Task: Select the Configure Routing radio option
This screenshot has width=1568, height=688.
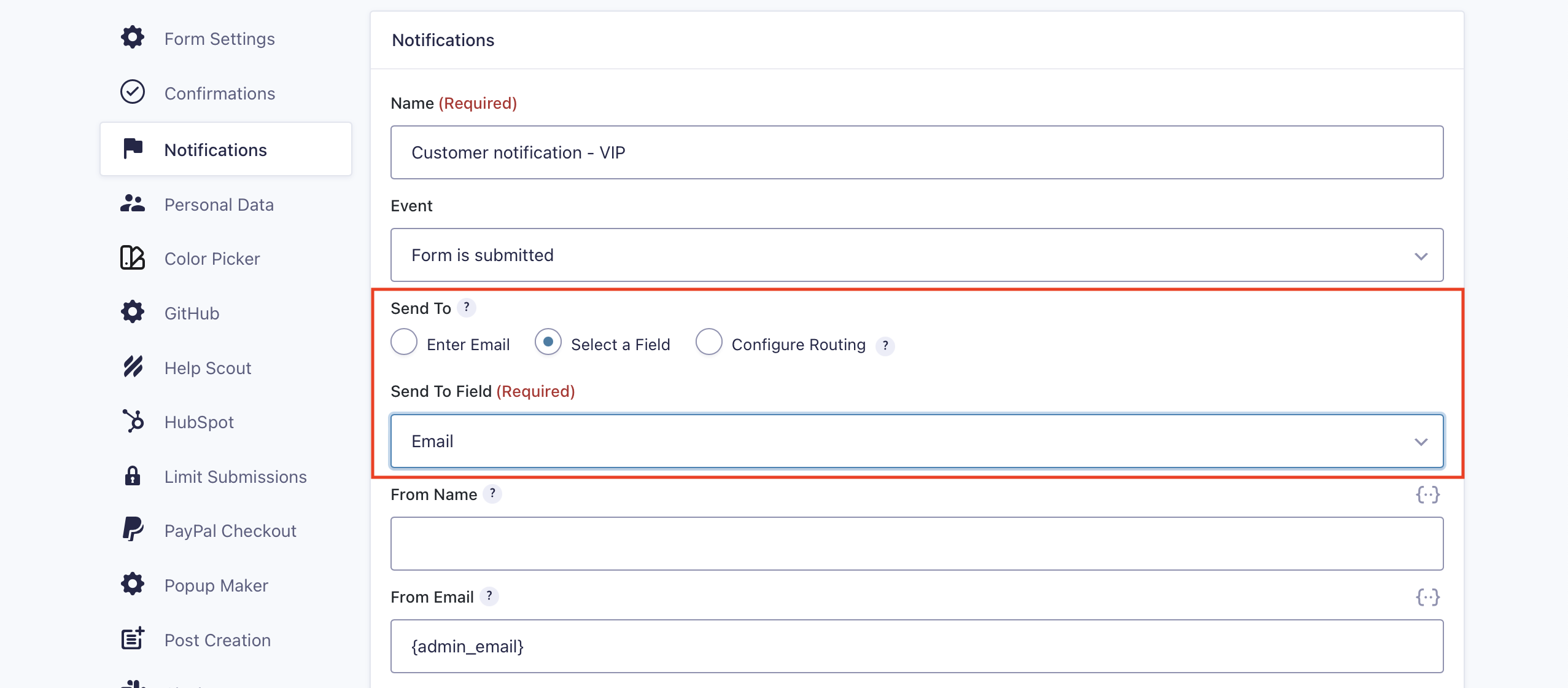Action: point(708,342)
